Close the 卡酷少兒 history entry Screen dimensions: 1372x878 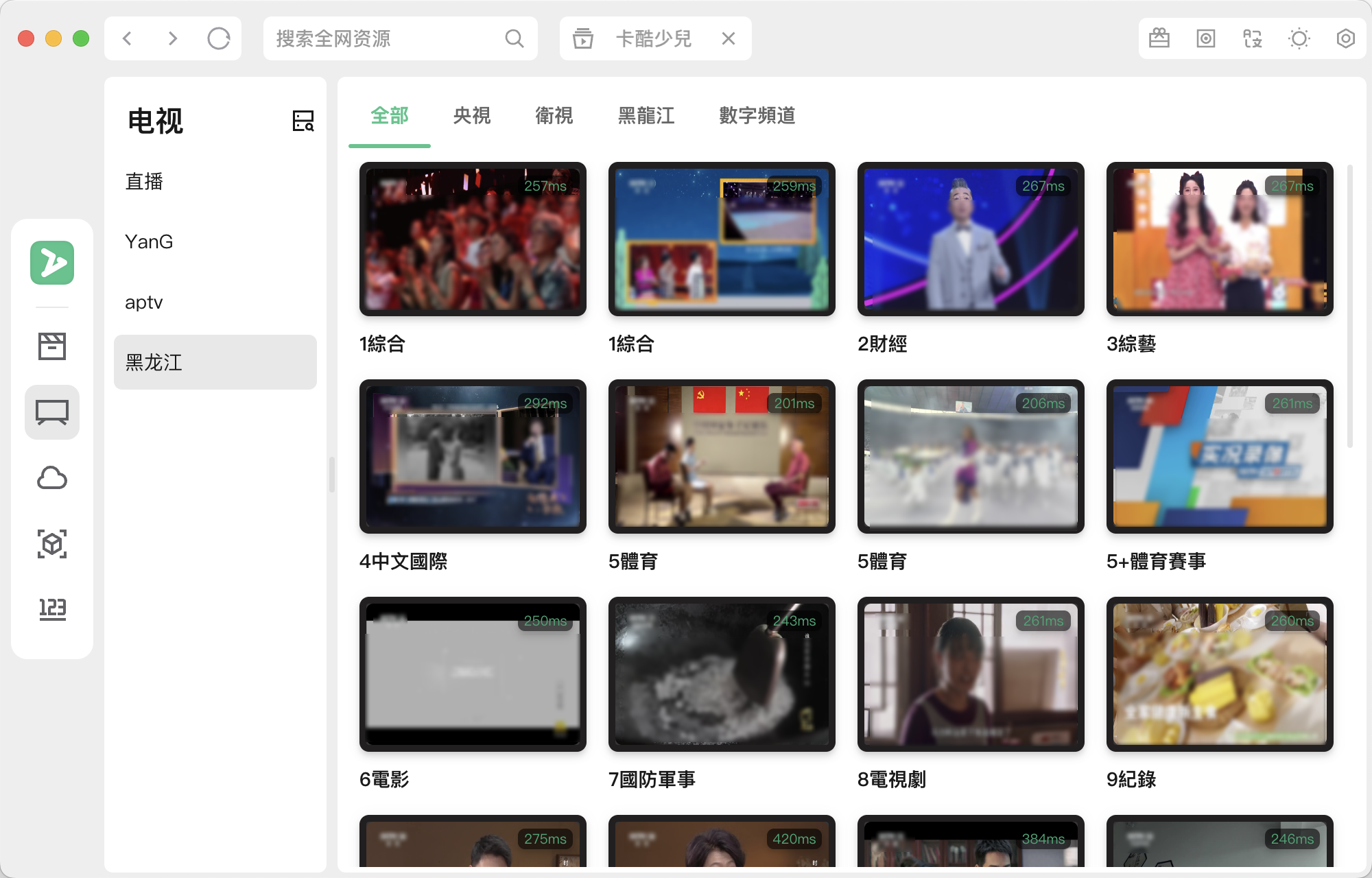(729, 38)
